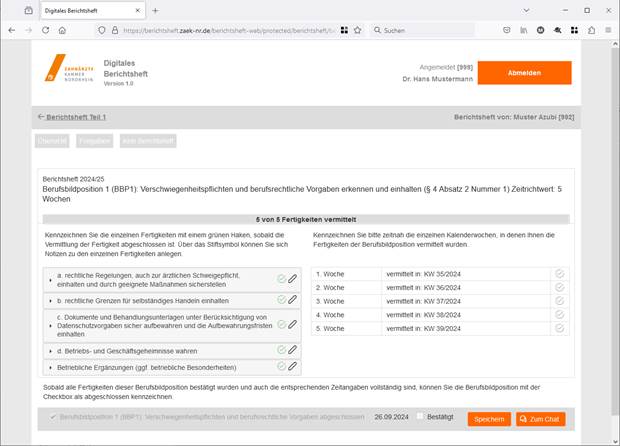Click the shield tracking protection icon

[x=102, y=30]
